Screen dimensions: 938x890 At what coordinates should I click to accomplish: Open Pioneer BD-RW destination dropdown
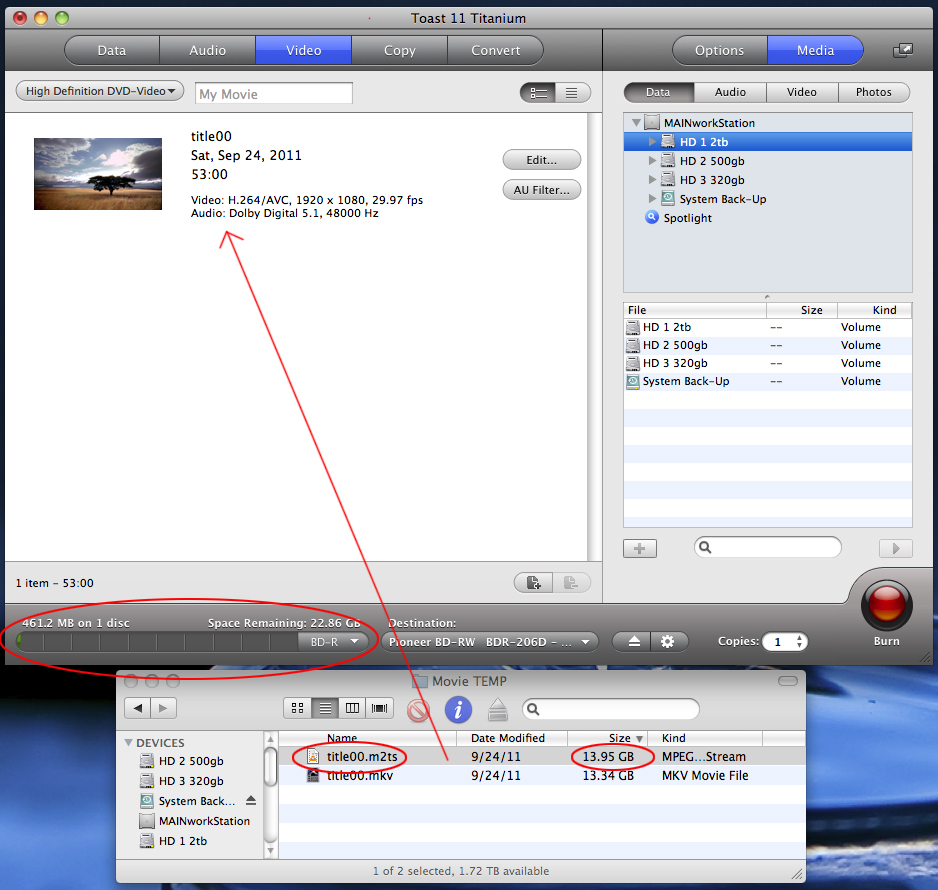pos(489,642)
